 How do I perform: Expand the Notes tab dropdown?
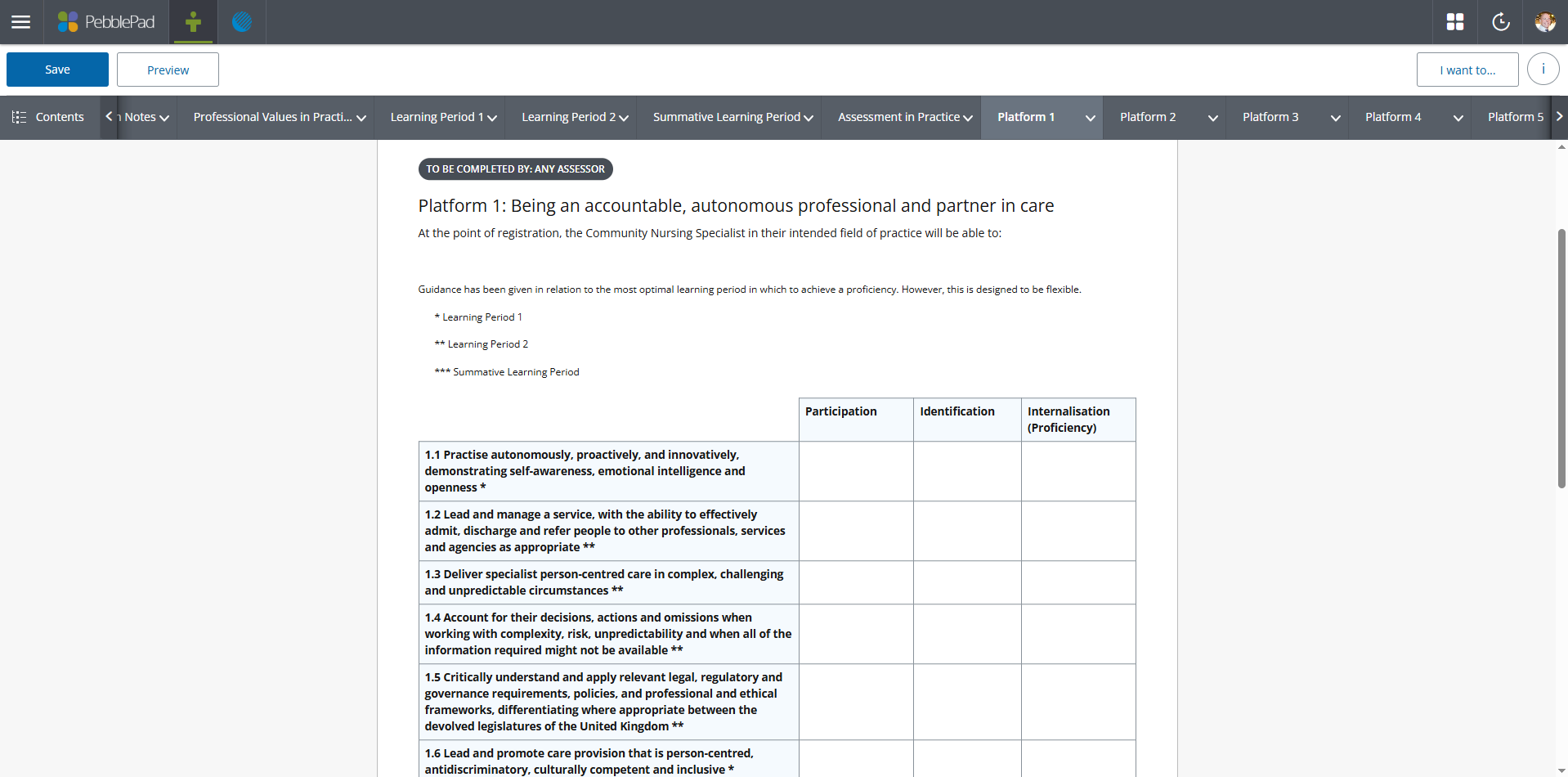[164, 118]
